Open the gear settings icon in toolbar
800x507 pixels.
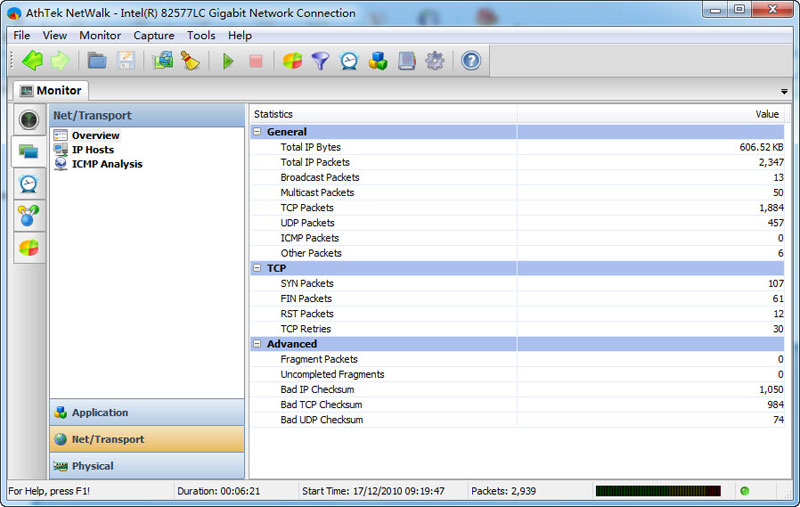pos(434,61)
